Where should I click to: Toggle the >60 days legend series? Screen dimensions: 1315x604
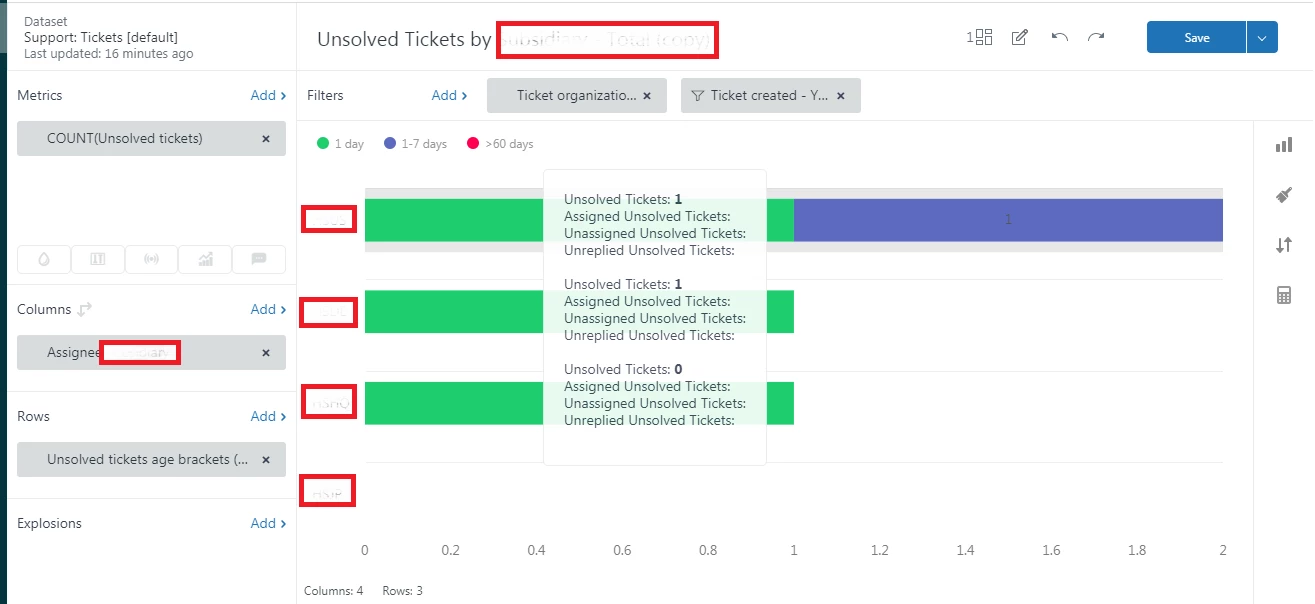[500, 144]
